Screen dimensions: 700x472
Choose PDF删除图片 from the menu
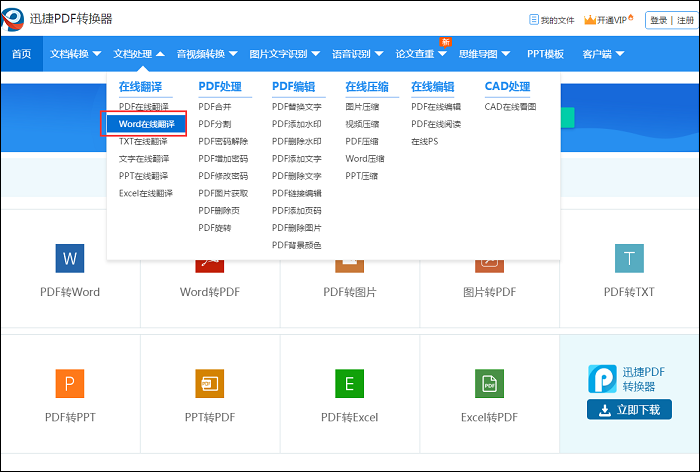pos(296,228)
